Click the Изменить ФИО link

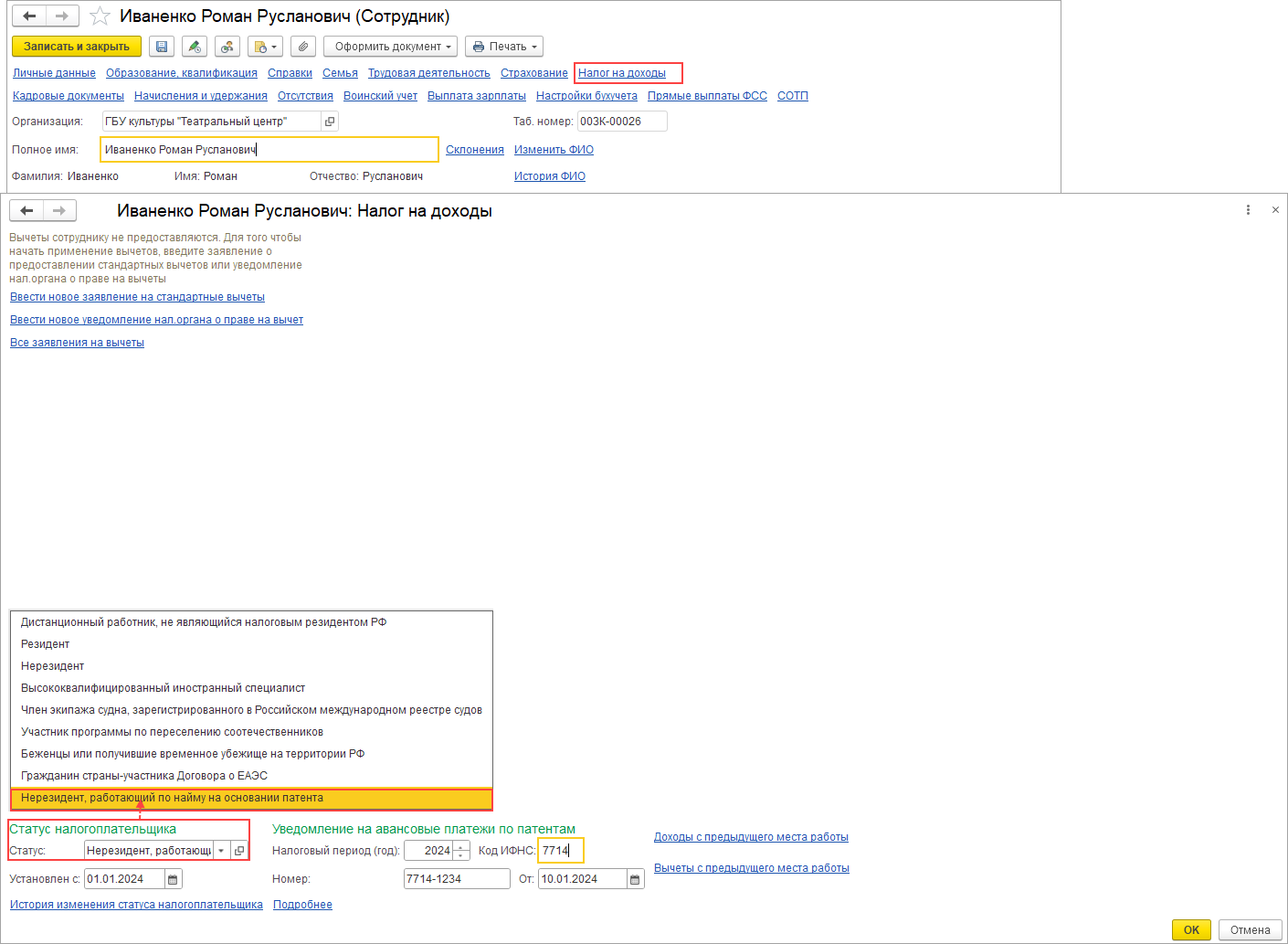click(554, 150)
